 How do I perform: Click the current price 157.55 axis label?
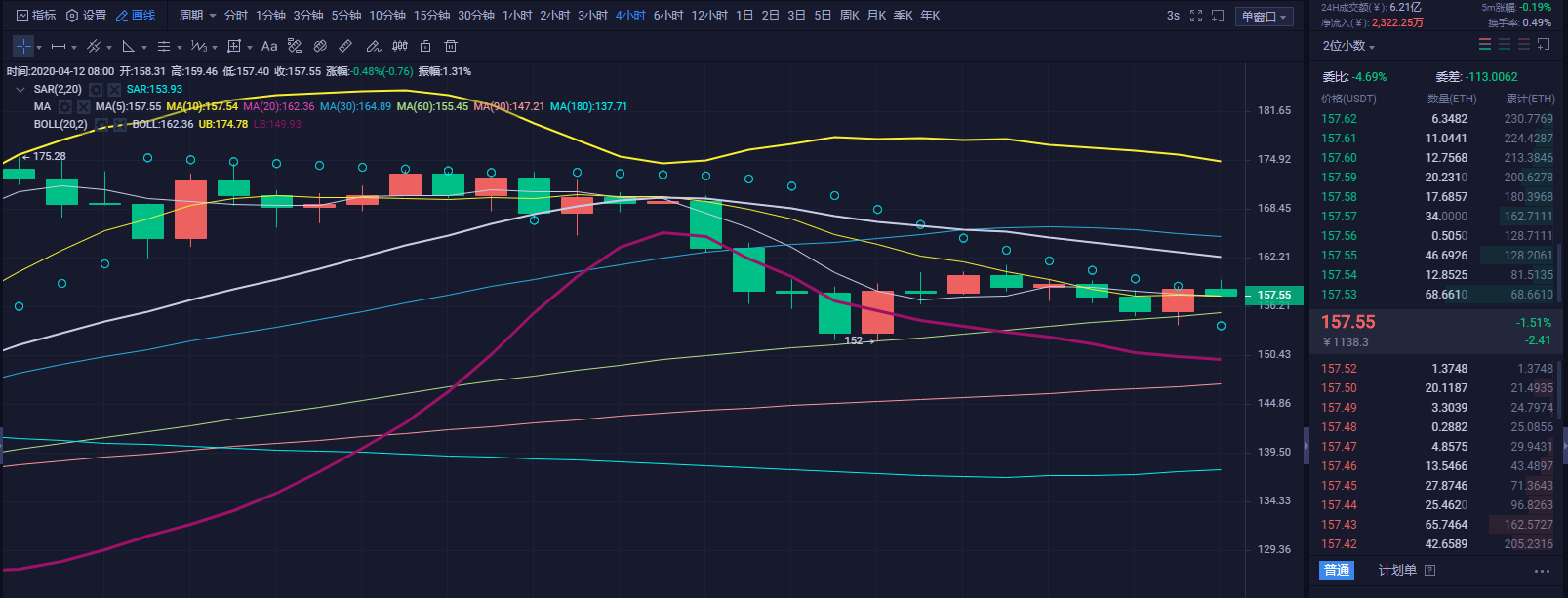(x=1273, y=295)
